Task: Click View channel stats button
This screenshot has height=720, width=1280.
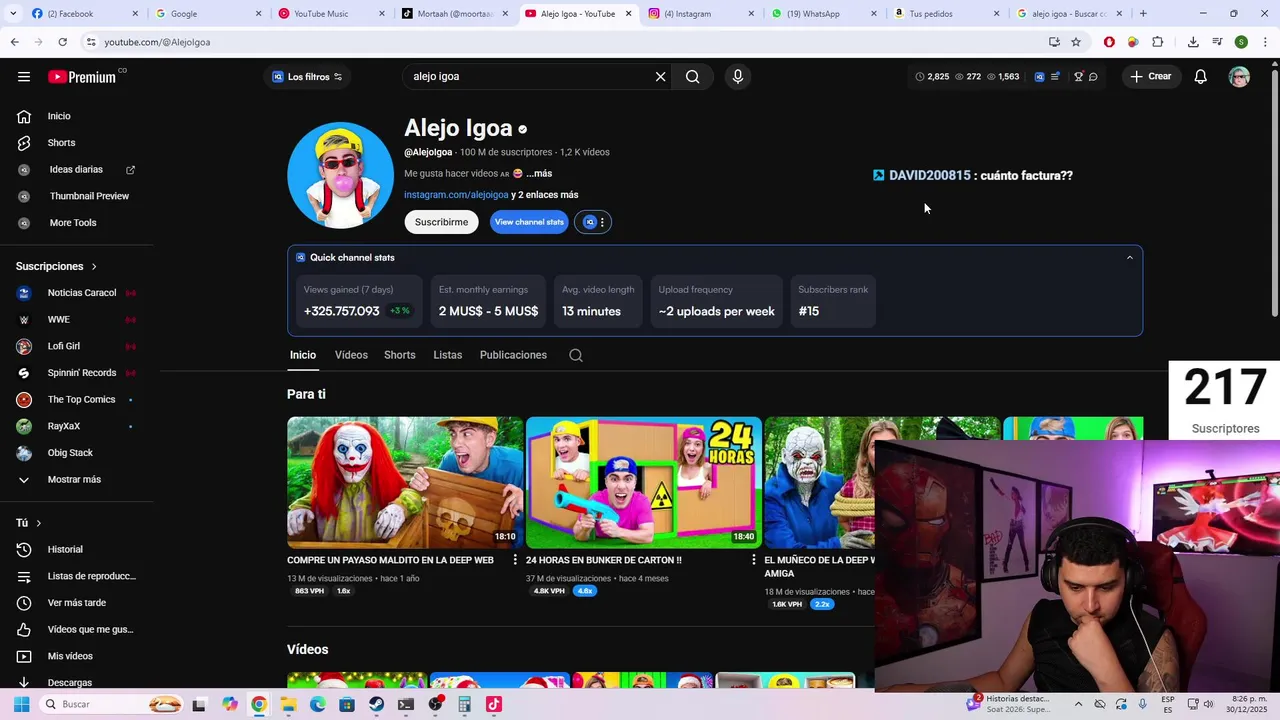Action: pyautogui.click(x=529, y=222)
